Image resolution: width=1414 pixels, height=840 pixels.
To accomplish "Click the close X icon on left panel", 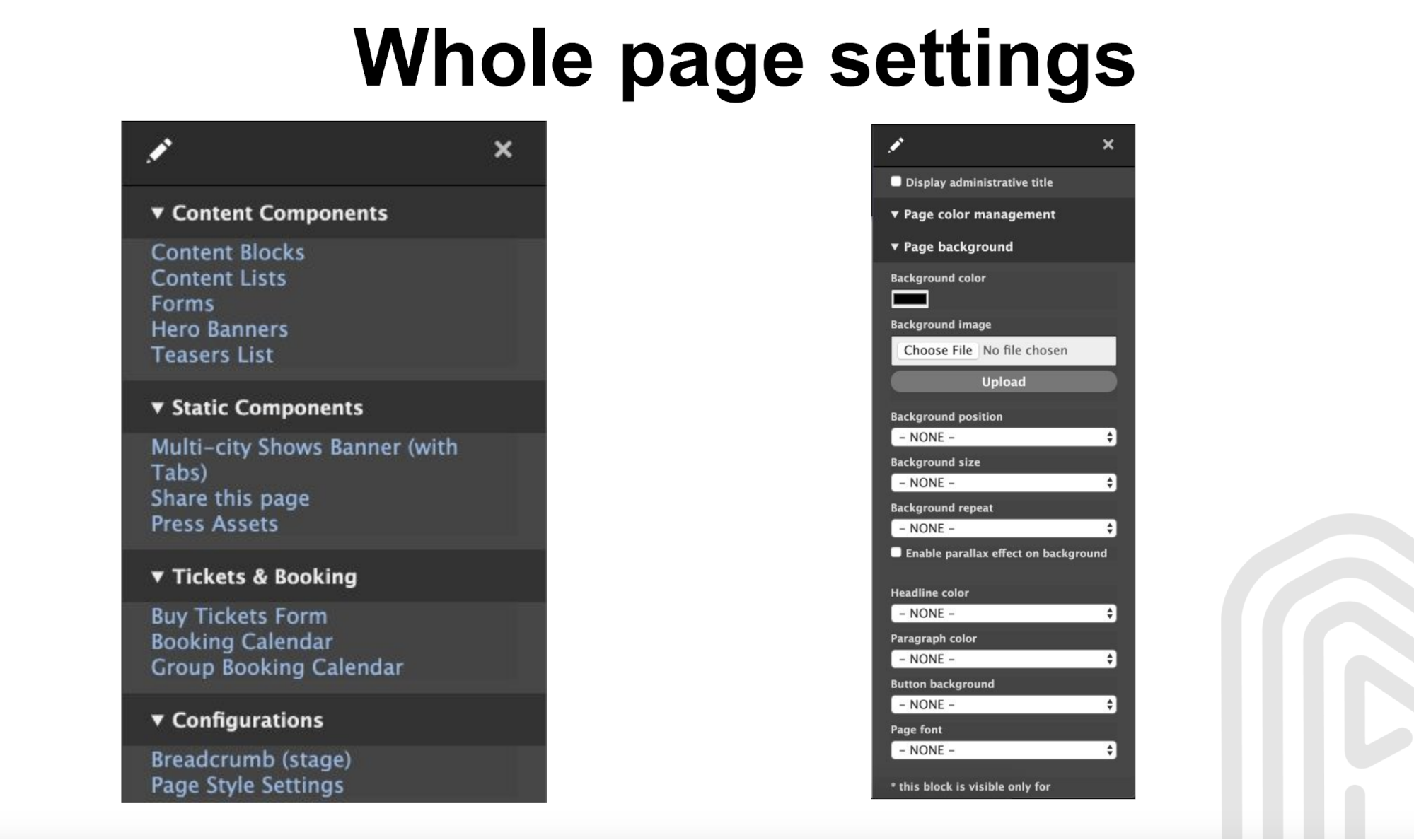I will point(504,149).
